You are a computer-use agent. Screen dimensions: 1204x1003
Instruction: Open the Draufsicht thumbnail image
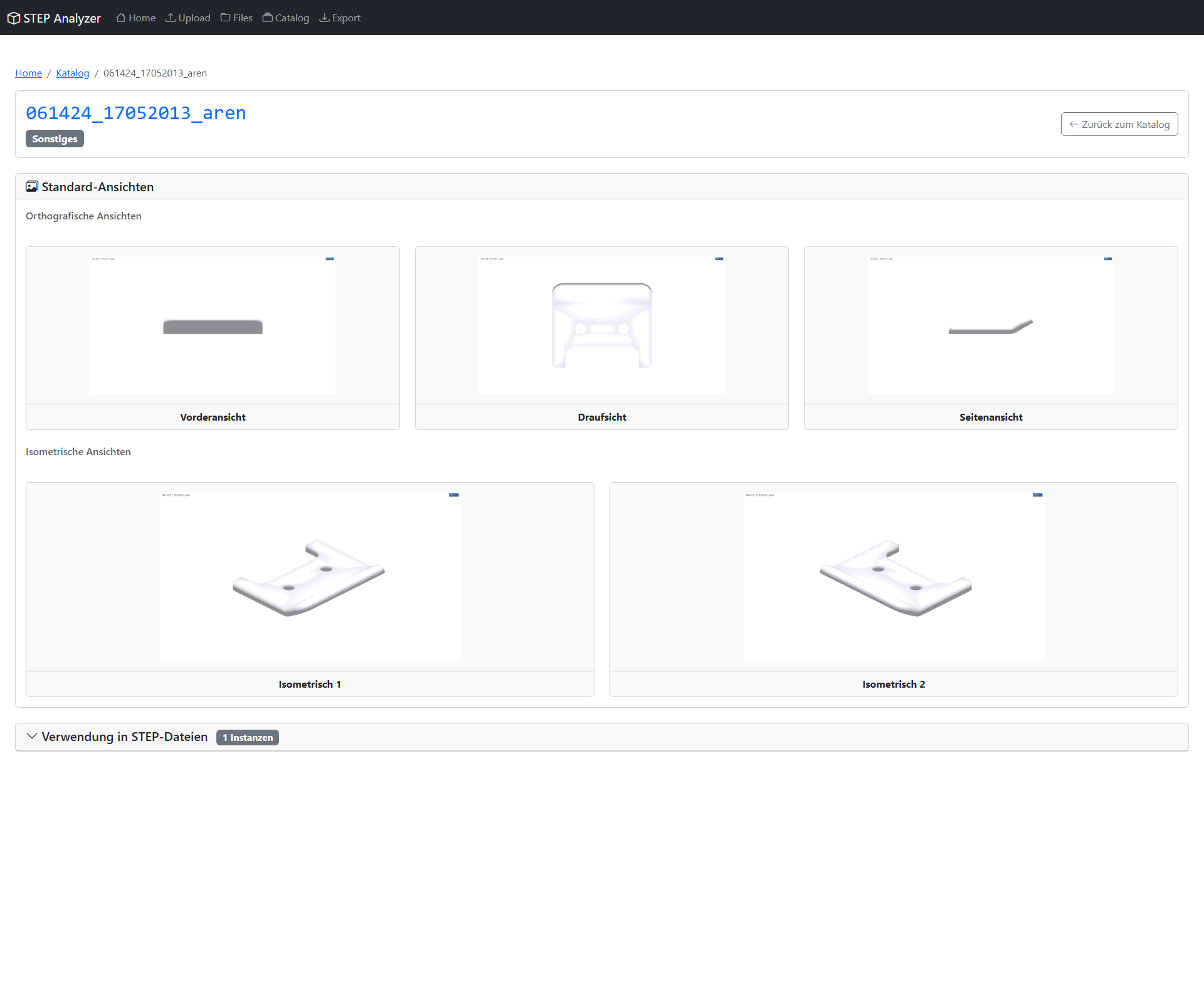click(x=601, y=325)
